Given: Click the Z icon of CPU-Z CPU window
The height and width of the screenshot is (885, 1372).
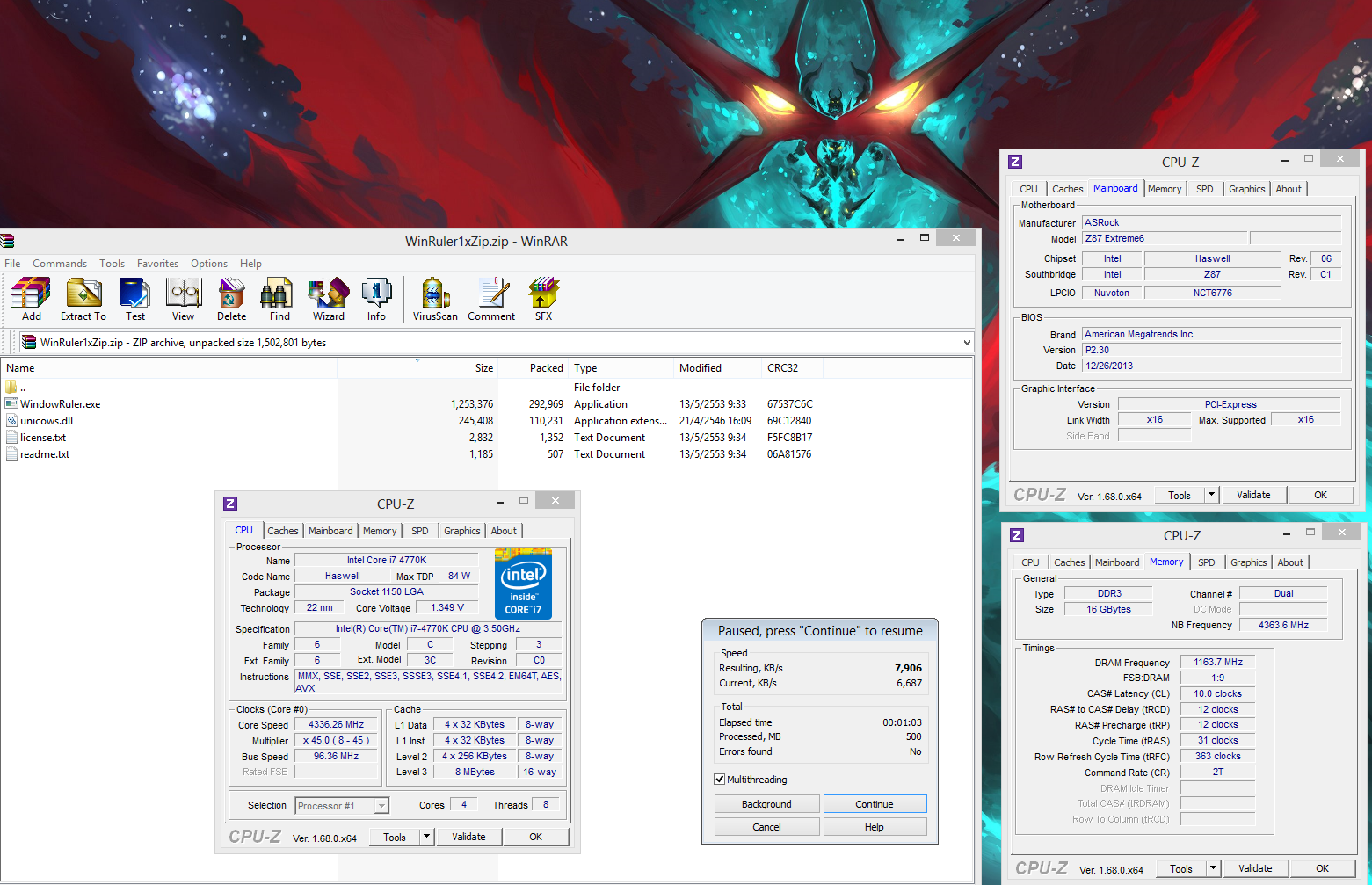Looking at the screenshot, I should tap(230, 504).
